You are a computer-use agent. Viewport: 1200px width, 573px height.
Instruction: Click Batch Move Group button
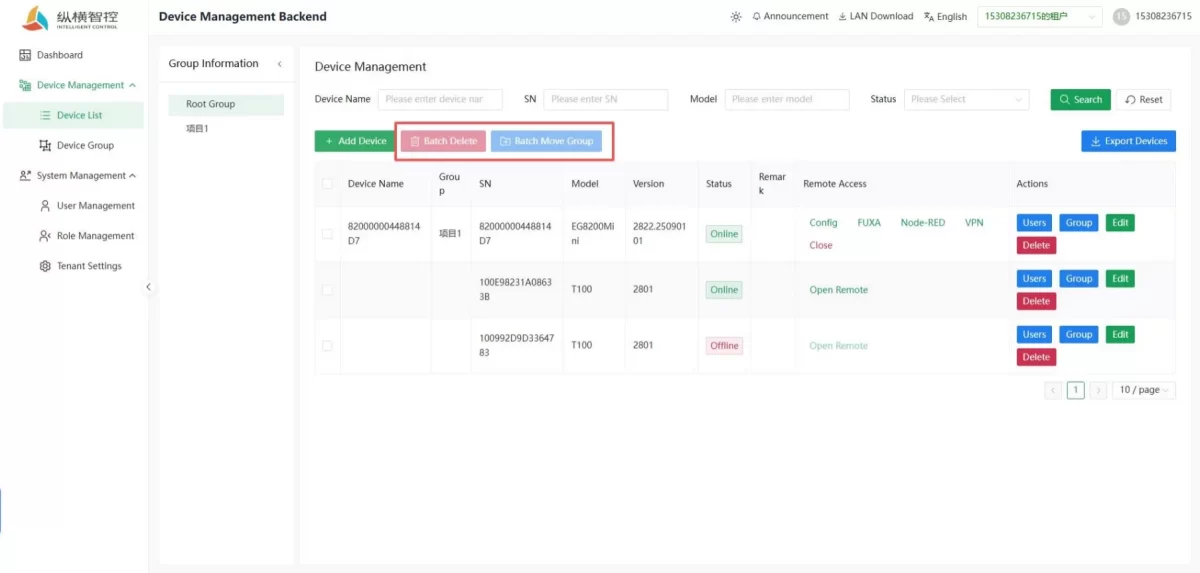pos(546,141)
